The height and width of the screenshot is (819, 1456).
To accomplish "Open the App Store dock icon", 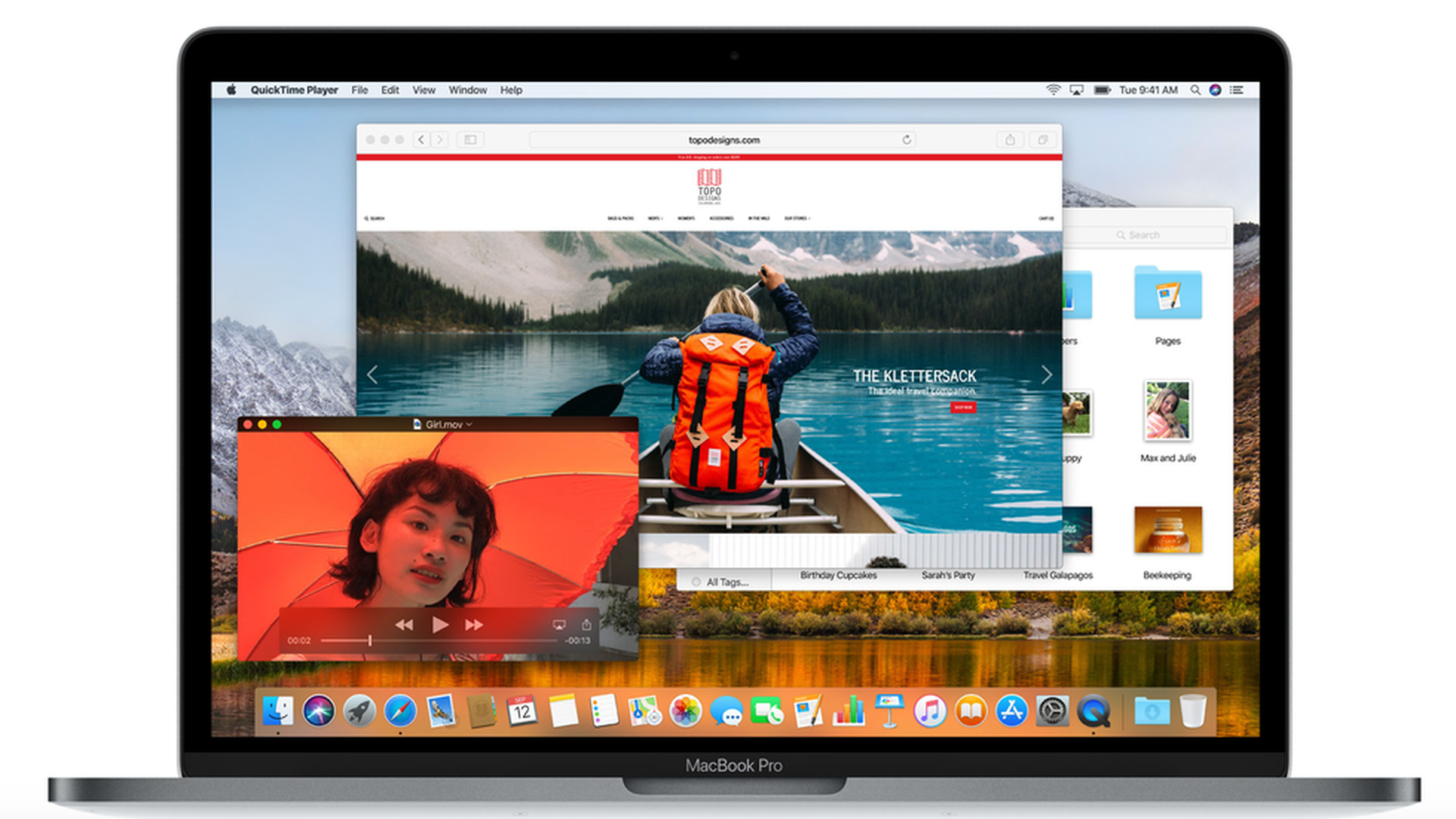I will click(1012, 711).
